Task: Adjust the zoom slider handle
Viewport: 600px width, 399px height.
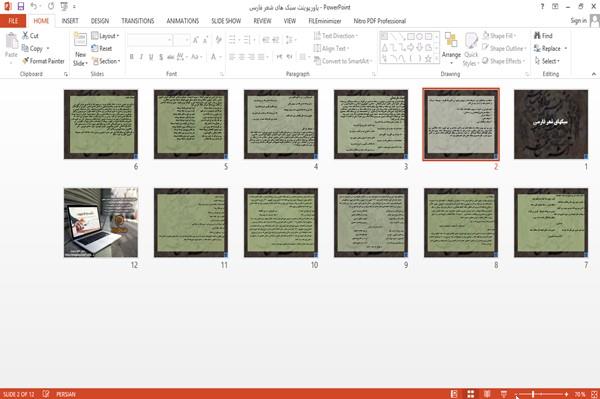Action: 533,394
